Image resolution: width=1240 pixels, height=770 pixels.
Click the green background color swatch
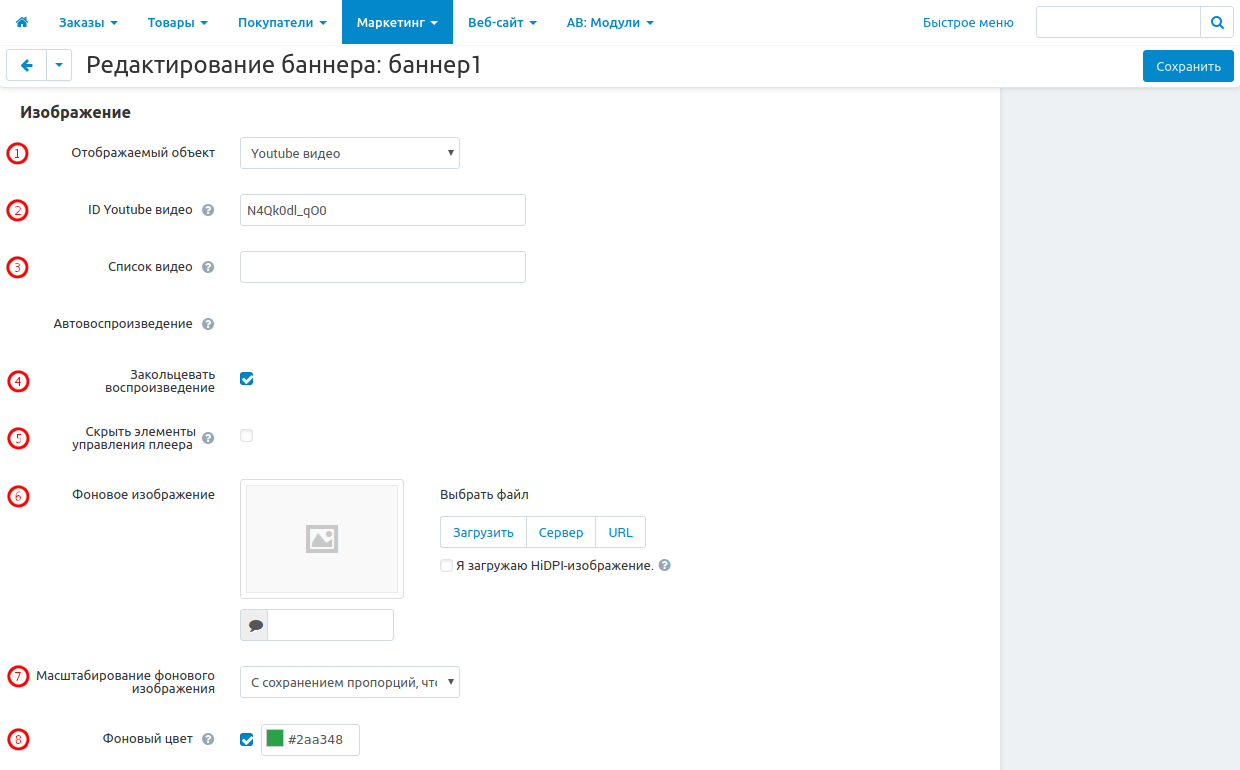(275, 739)
